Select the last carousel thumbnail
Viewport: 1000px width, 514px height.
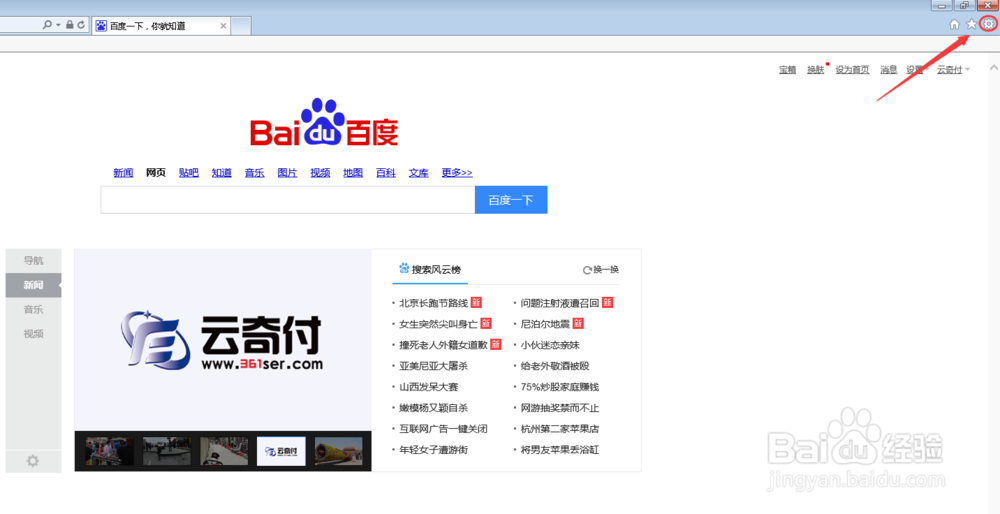[339, 451]
